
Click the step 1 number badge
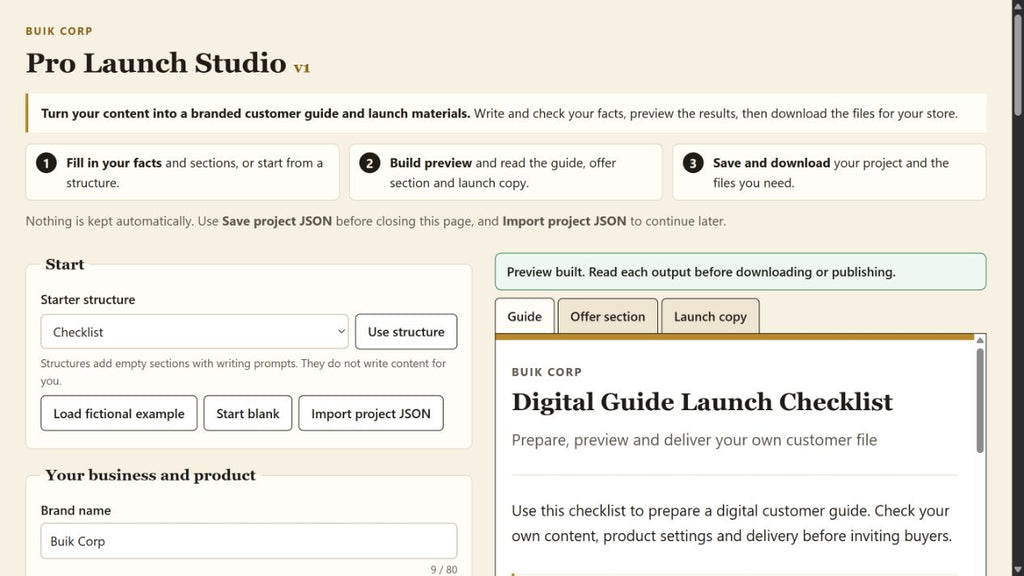point(46,163)
